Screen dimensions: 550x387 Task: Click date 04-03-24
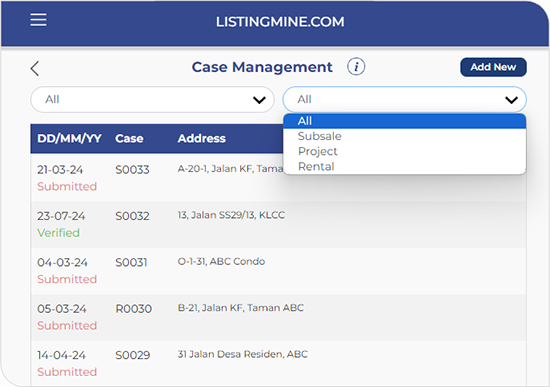click(62, 262)
